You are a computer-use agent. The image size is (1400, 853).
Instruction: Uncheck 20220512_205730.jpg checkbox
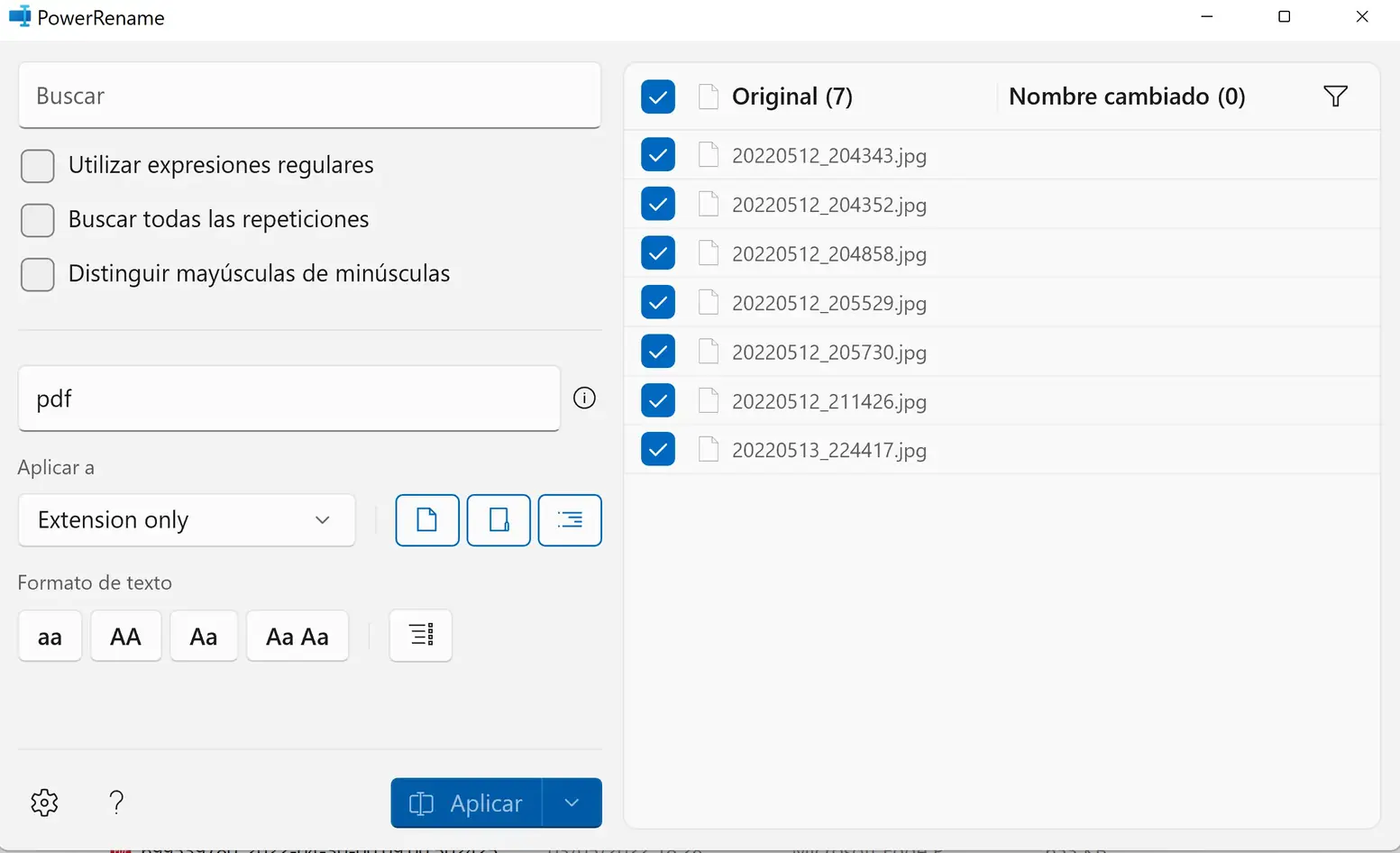(658, 352)
